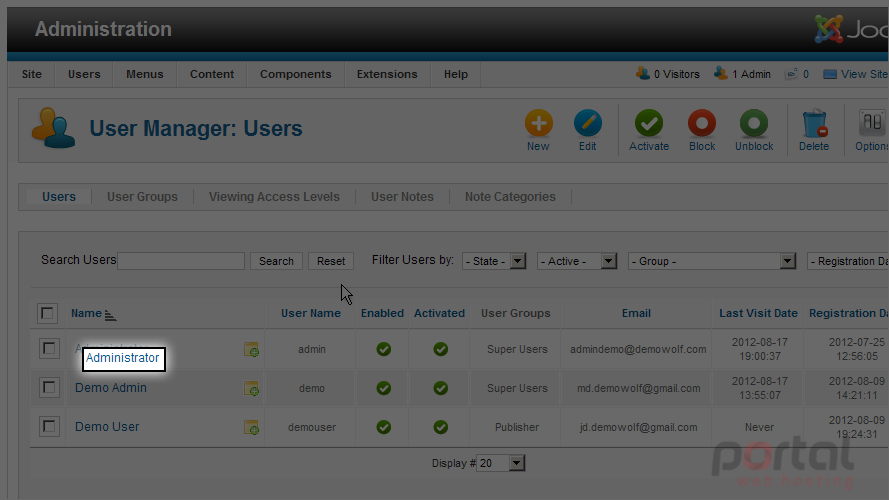The width and height of the screenshot is (889, 500).
Task: Click the jd.demowolf@gmail.com email cell
Action: click(x=638, y=427)
